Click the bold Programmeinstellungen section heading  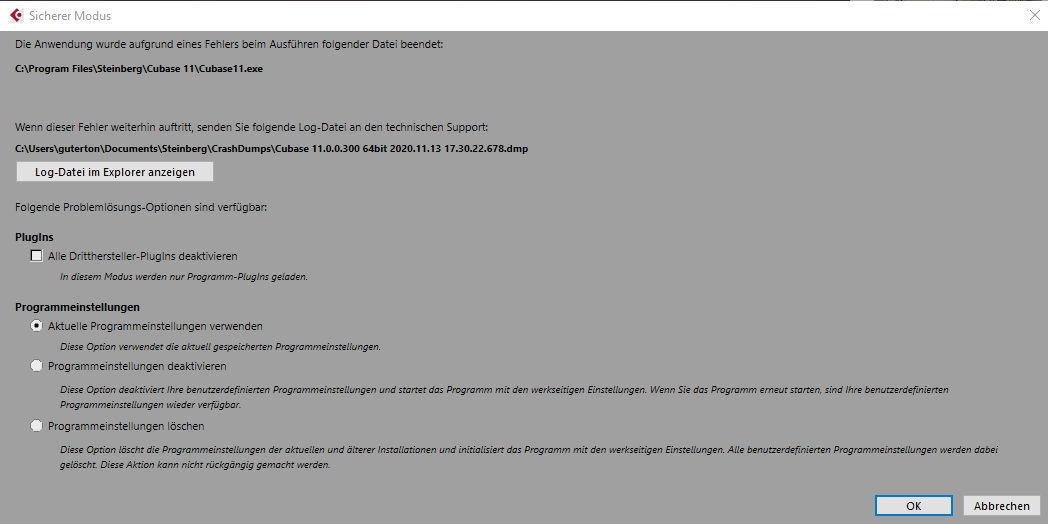77,307
